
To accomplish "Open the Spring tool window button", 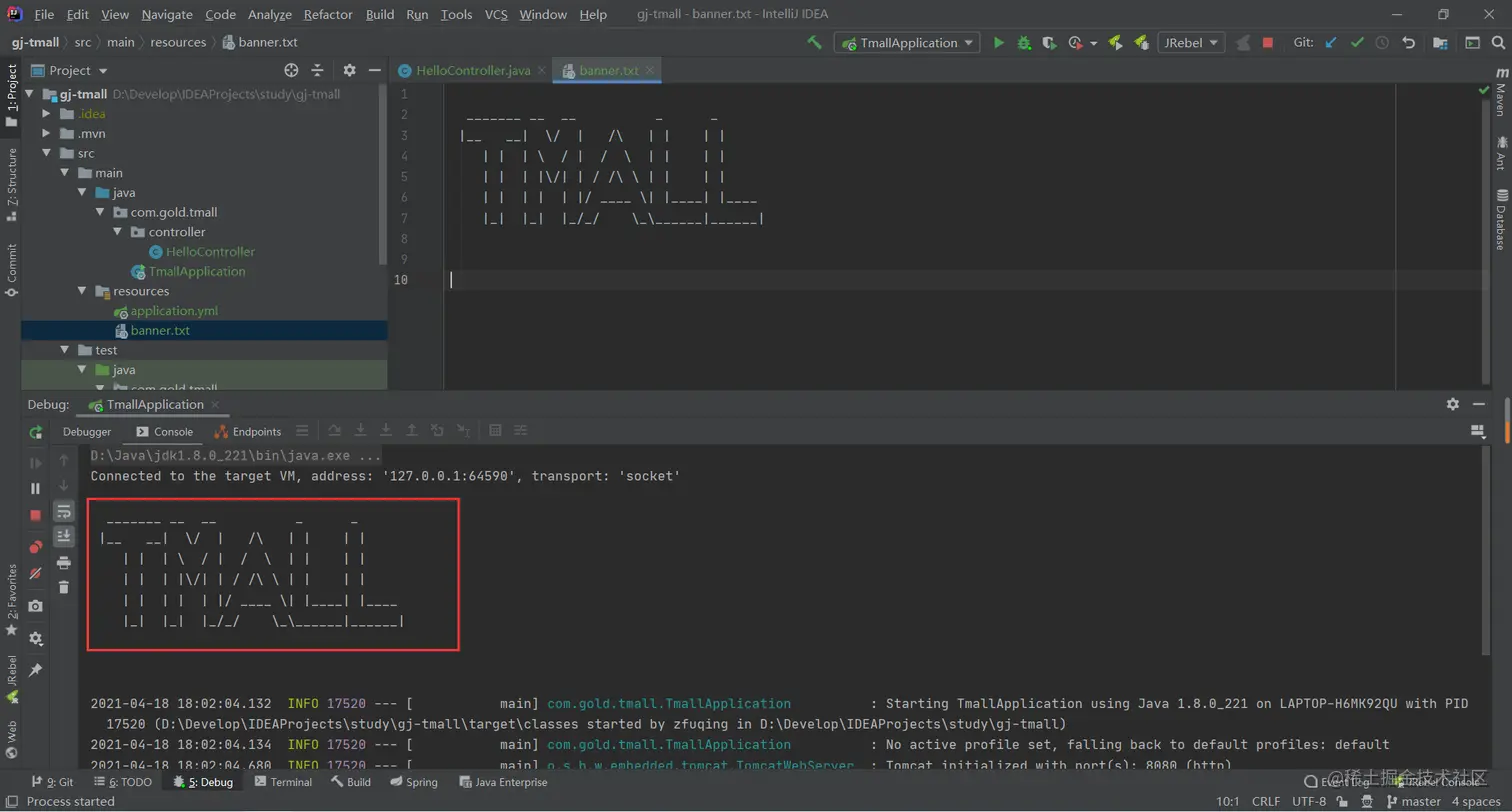I will click(x=413, y=782).
